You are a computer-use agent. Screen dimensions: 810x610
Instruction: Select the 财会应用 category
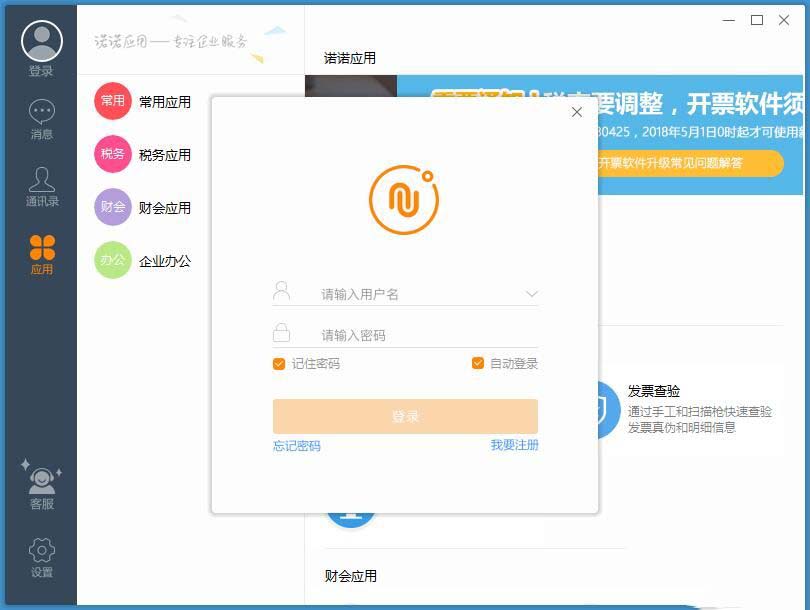143,207
